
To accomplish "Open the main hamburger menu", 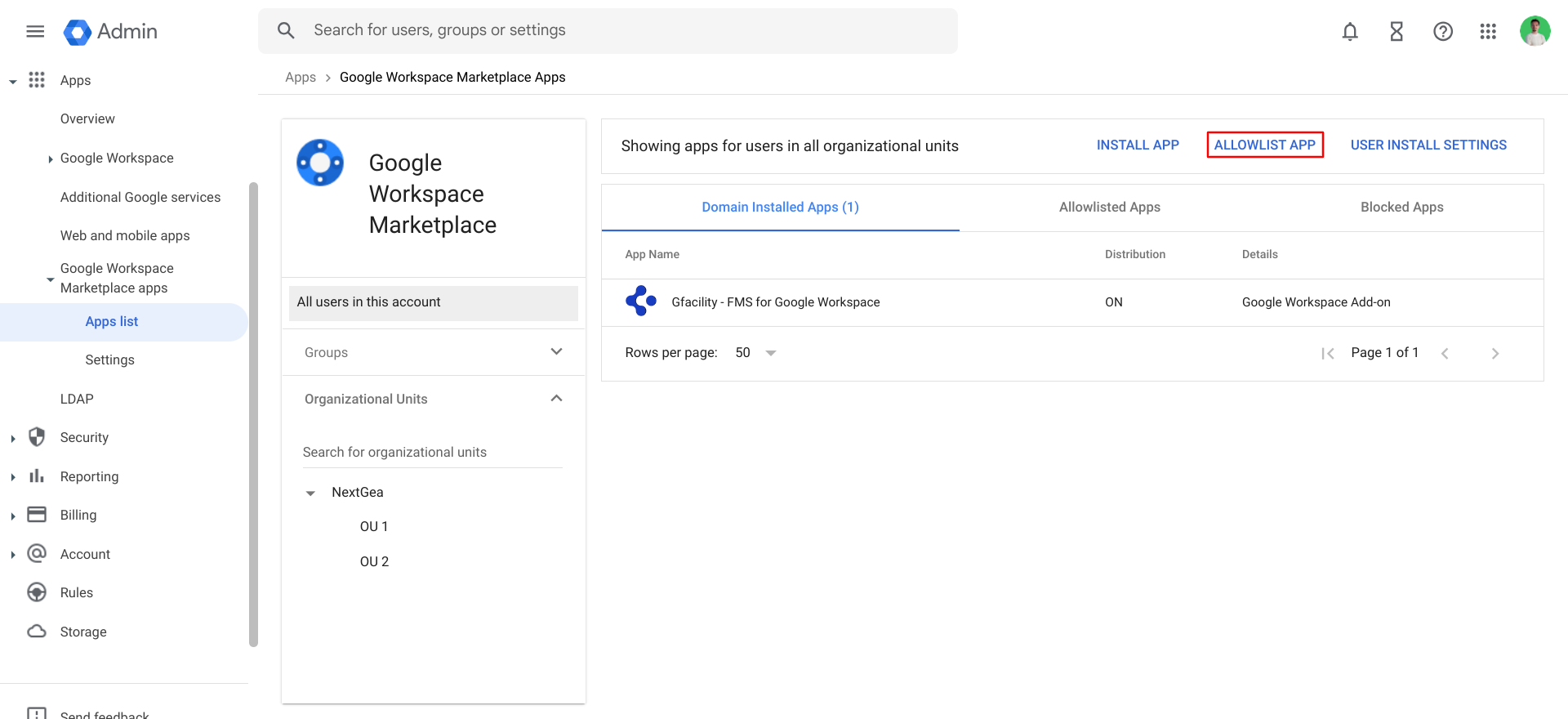I will [35, 31].
